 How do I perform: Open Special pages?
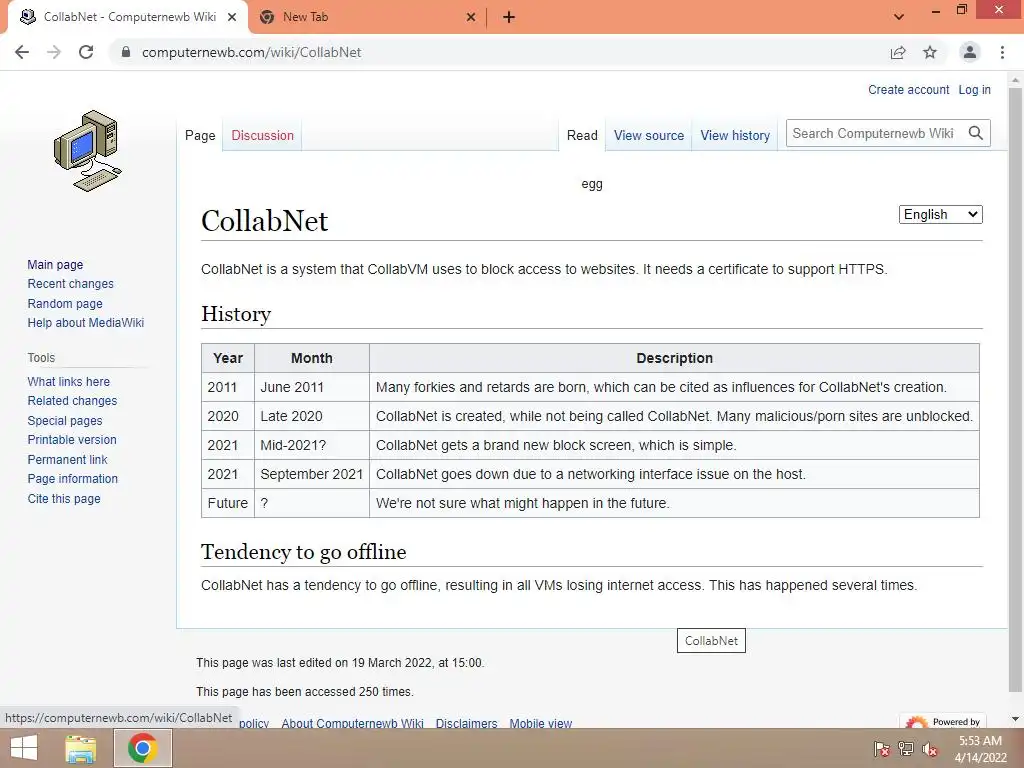point(65,421)
